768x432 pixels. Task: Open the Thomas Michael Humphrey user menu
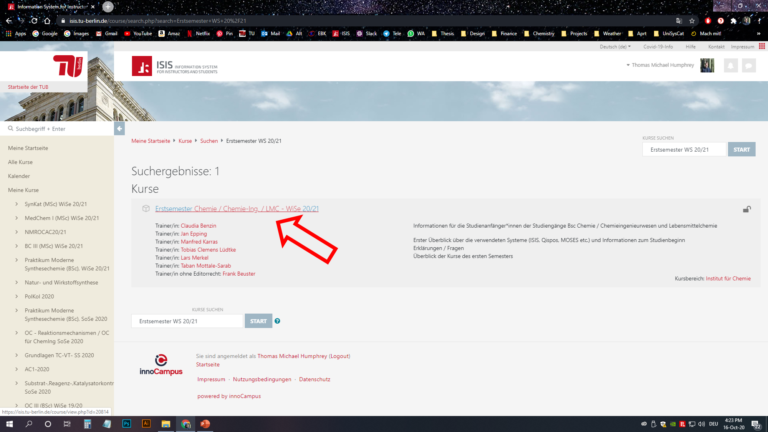point(660,65)
